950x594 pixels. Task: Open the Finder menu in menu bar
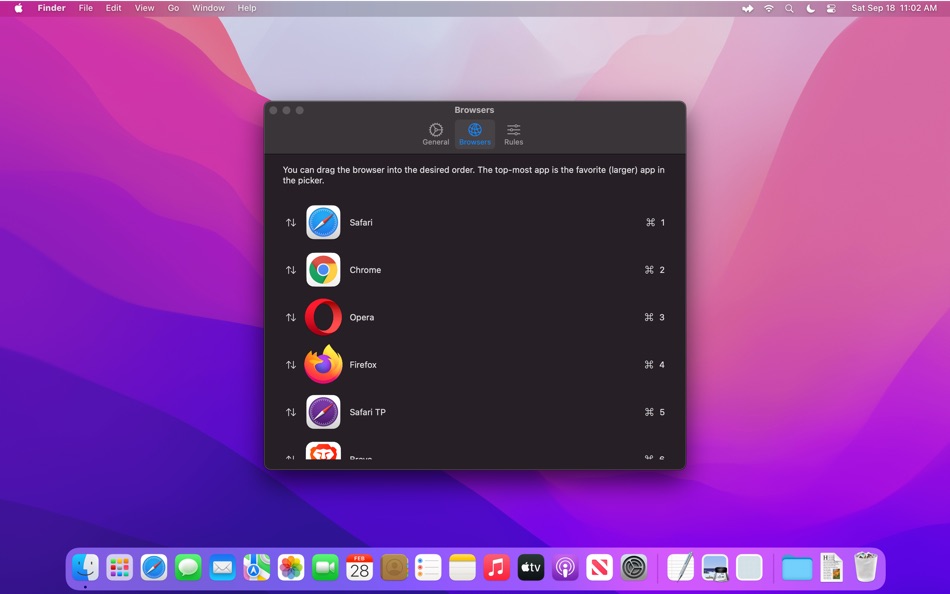[51, 8]
